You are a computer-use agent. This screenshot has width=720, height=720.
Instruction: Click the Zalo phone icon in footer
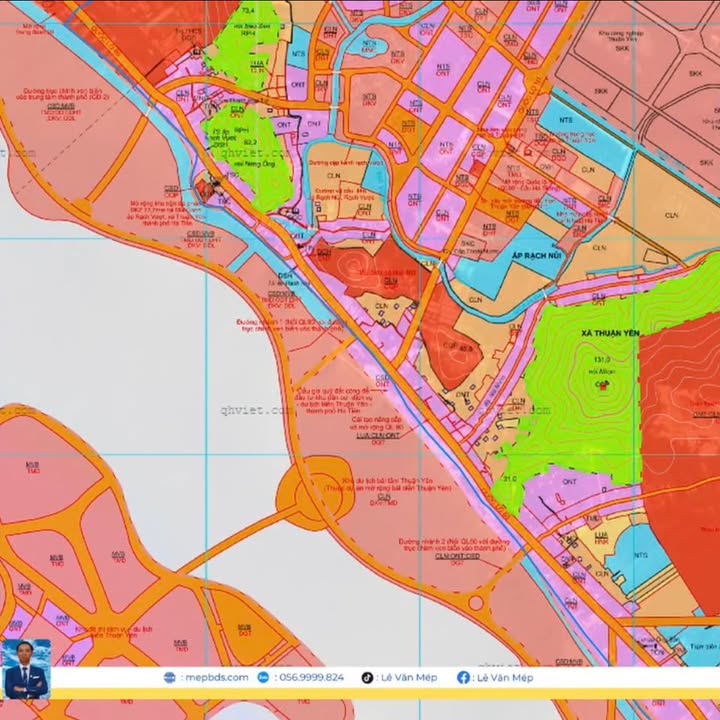coord(264,677)
